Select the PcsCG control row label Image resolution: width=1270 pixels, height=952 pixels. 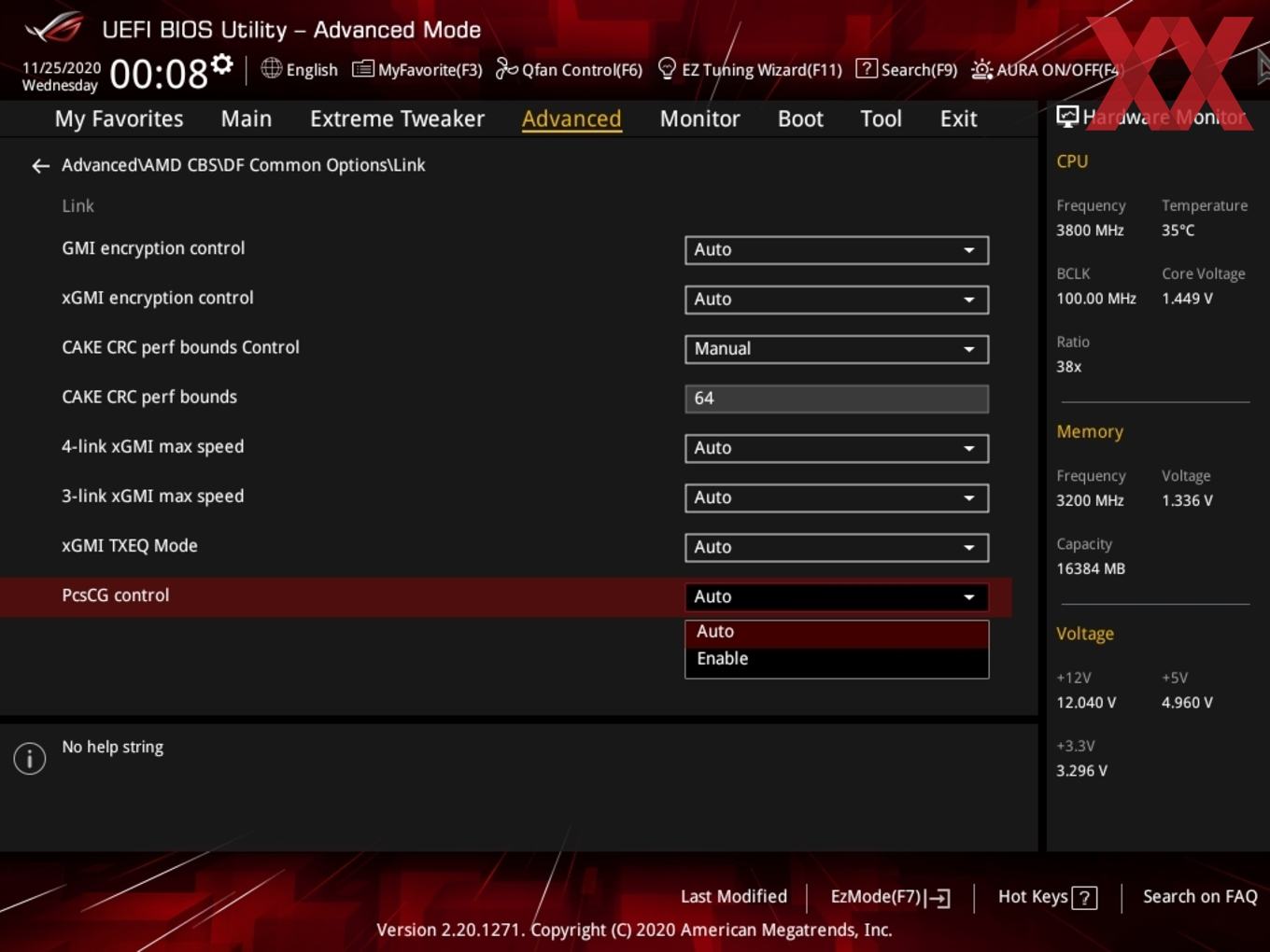tap(116, 595)
